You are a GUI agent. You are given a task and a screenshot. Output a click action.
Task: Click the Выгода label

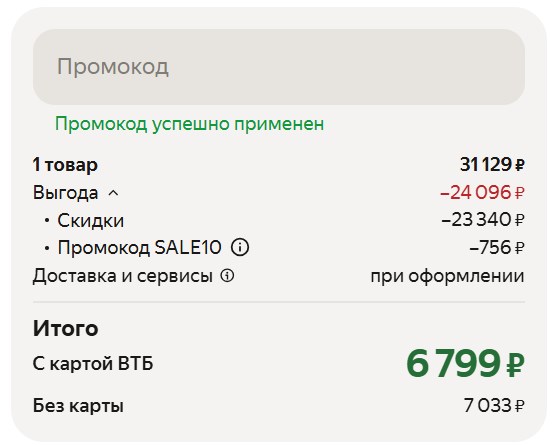click(65, 193)
